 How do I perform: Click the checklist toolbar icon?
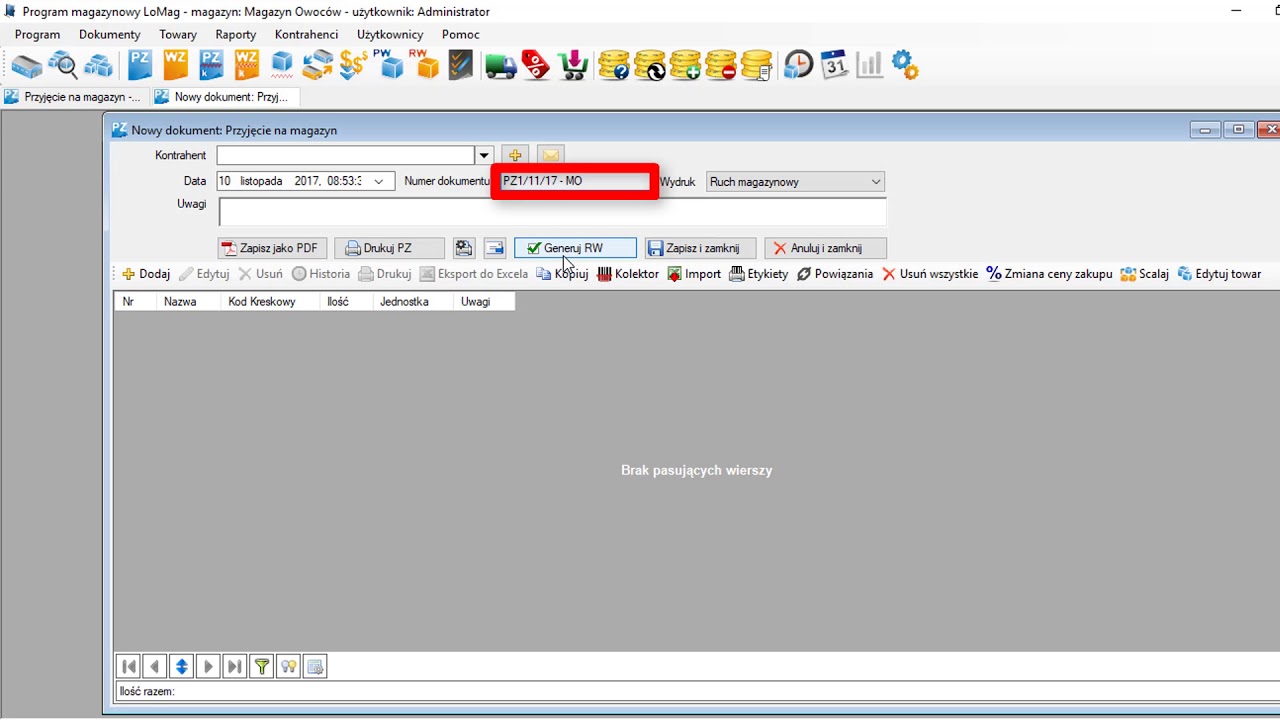pos(460,66)
